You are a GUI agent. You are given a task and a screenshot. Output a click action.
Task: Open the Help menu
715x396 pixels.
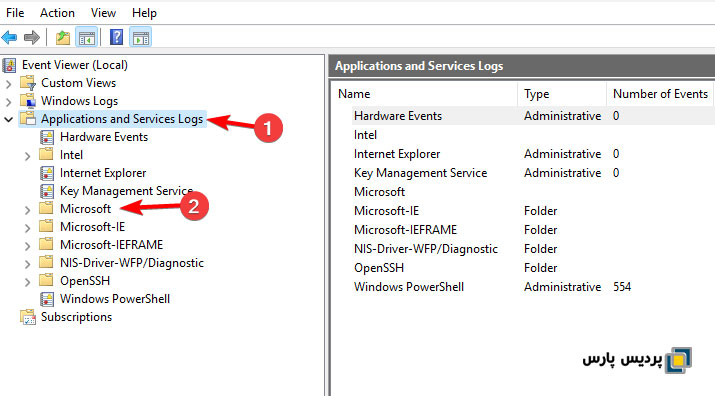[144, 13]
